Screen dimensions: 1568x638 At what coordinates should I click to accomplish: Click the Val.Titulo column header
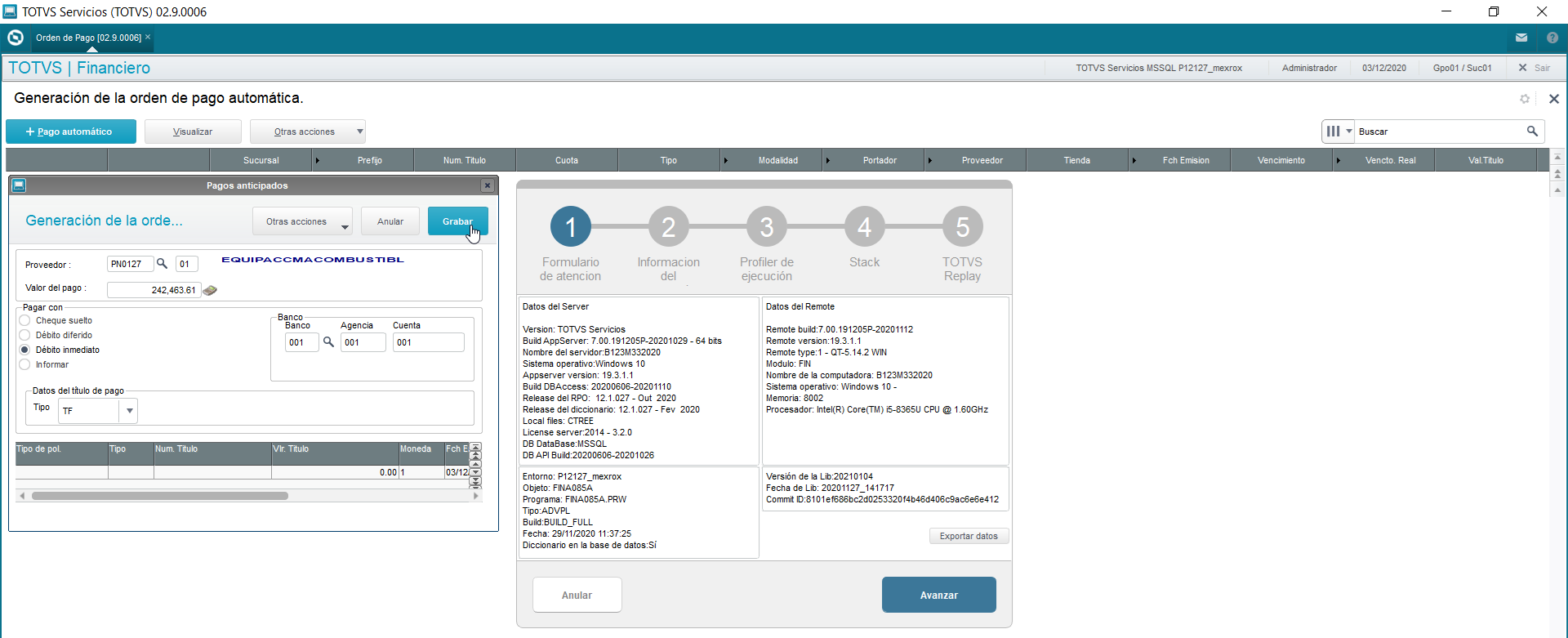click(x=1486, y=160)
